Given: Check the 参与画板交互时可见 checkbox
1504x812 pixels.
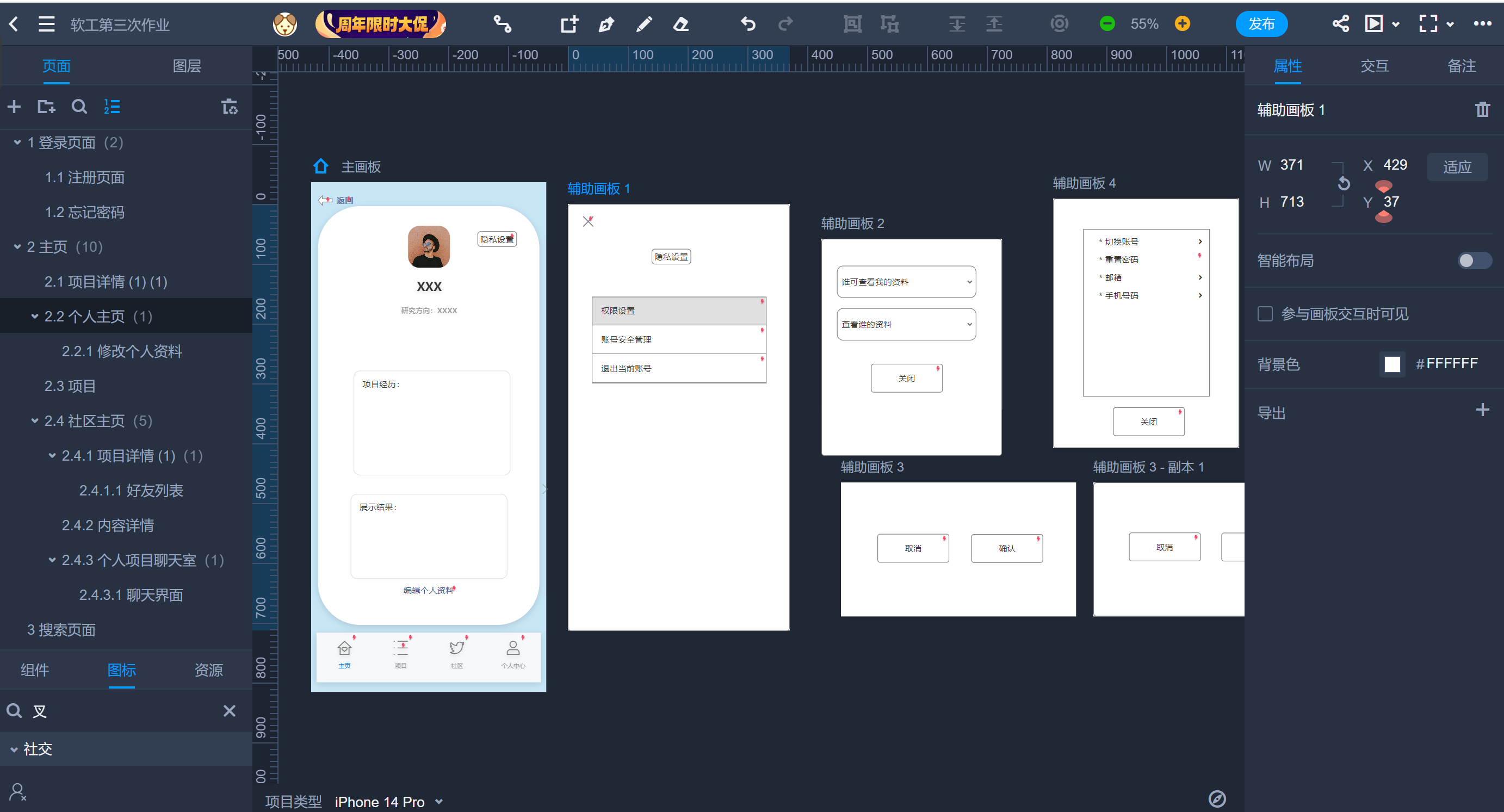Looking at the screenshot, I should tap(1265, 314).
